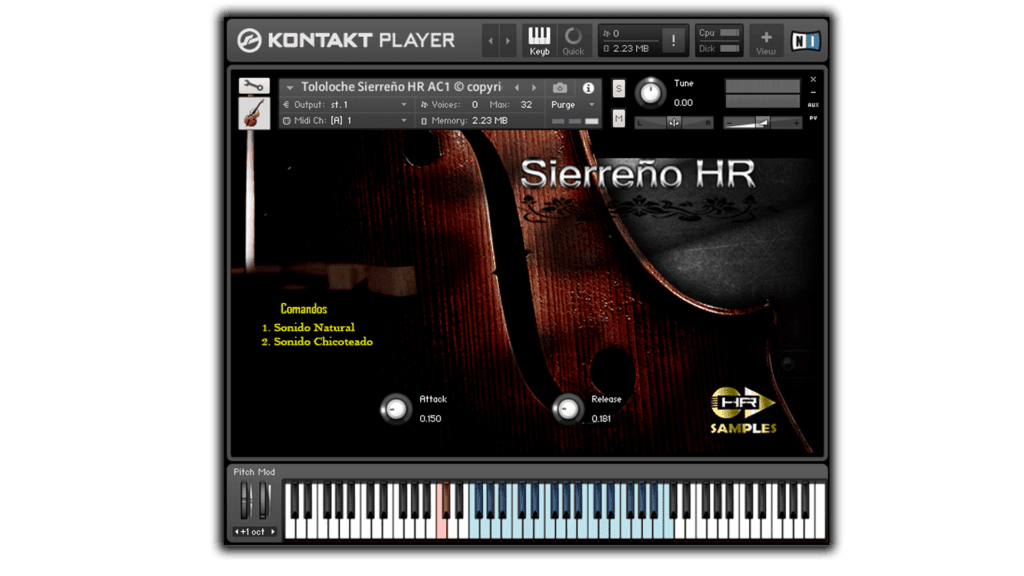The height and width of the screenshot is (576, 1024).
Task: Click the HR Samples logo
Action: 743,410
